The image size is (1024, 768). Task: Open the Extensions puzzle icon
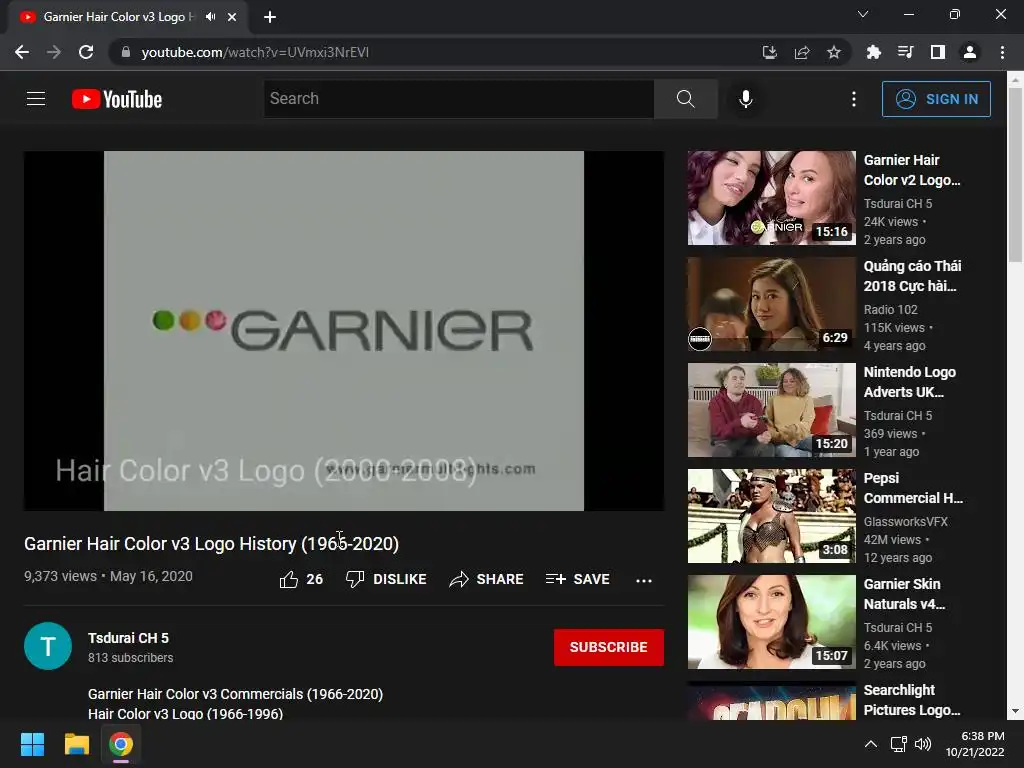[873, 52]
